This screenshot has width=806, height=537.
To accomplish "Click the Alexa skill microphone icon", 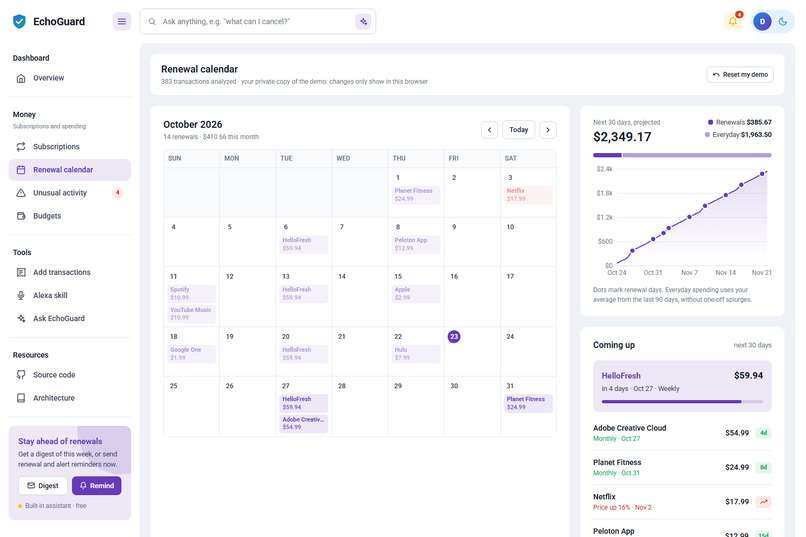I will (21, 295).
